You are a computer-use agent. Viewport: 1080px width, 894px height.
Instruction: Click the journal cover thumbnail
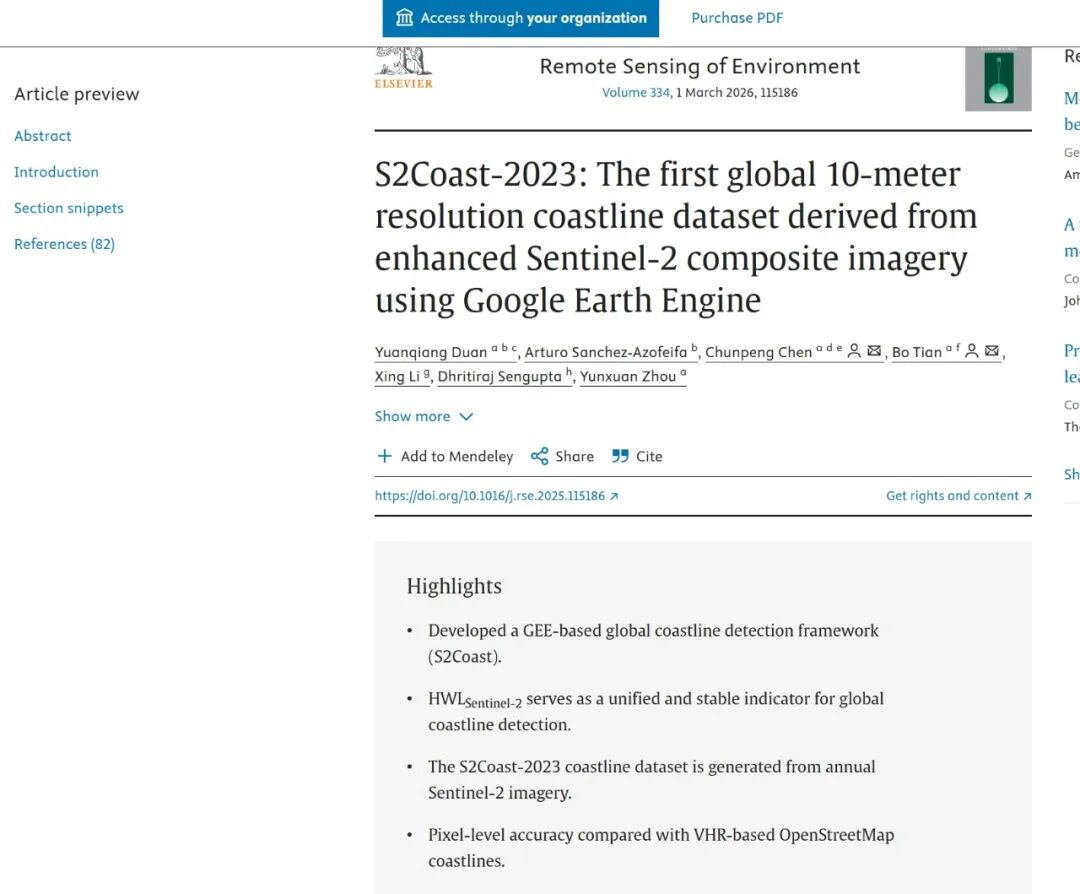[998, 79]
